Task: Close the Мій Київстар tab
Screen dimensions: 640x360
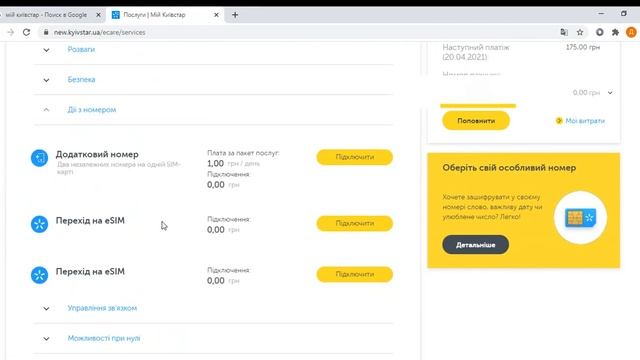Action: click(x=216, y=15)
